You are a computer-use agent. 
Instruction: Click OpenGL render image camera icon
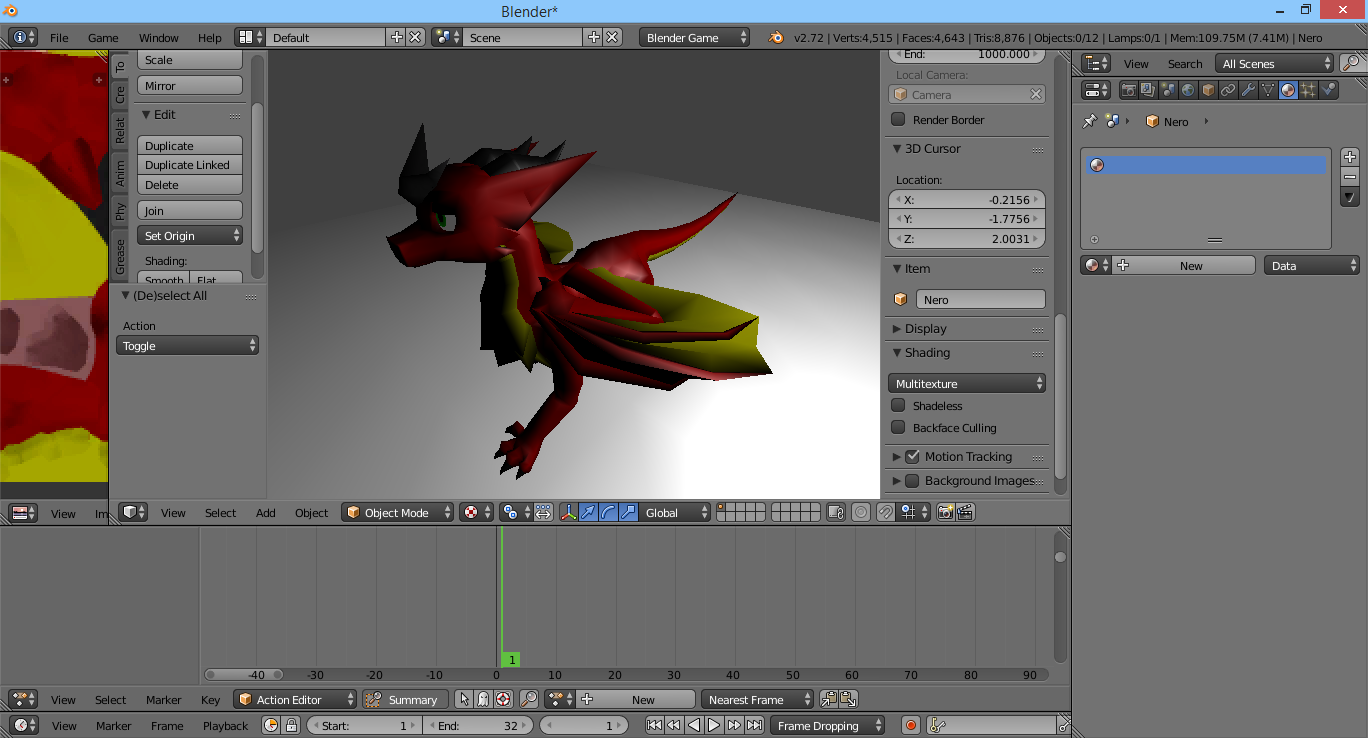(x=945, y=512)
